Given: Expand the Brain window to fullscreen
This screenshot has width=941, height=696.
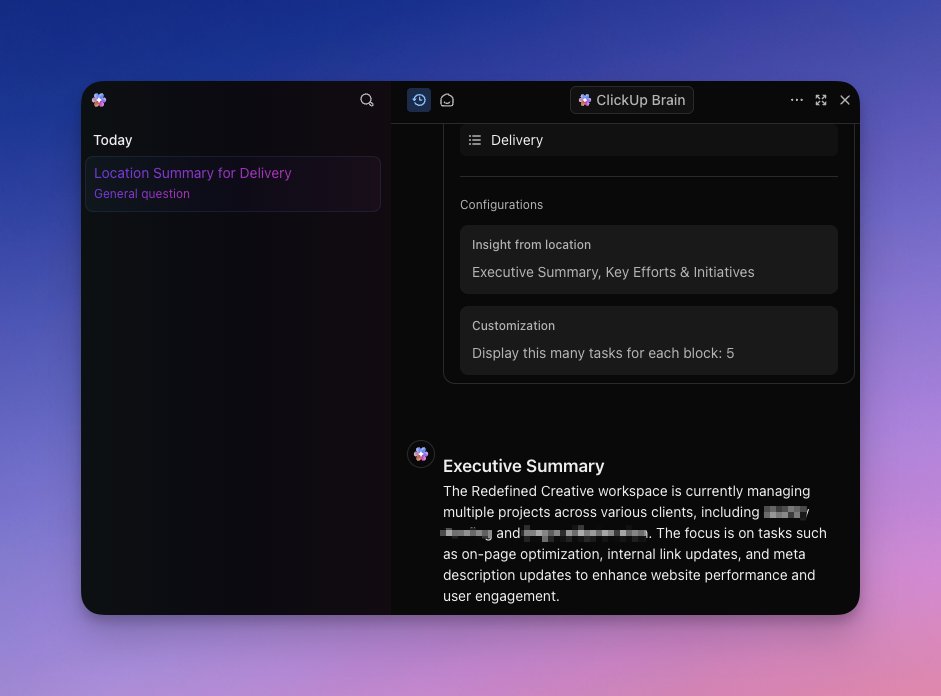Looking at the screenshot, I should [821, 100].
